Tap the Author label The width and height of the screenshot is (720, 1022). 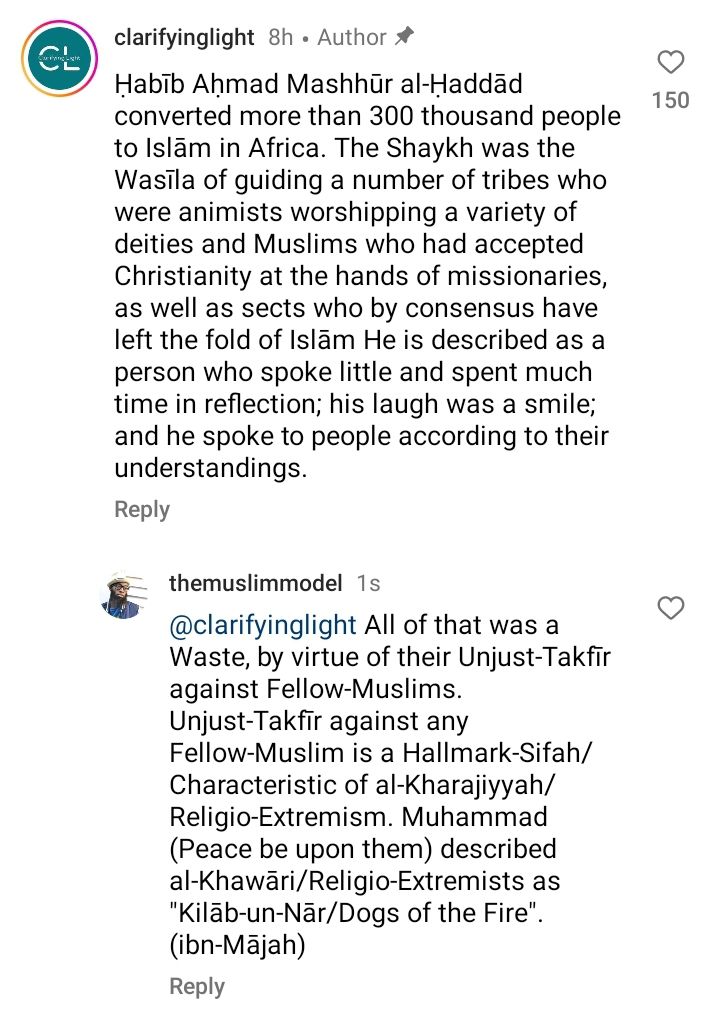351,38
